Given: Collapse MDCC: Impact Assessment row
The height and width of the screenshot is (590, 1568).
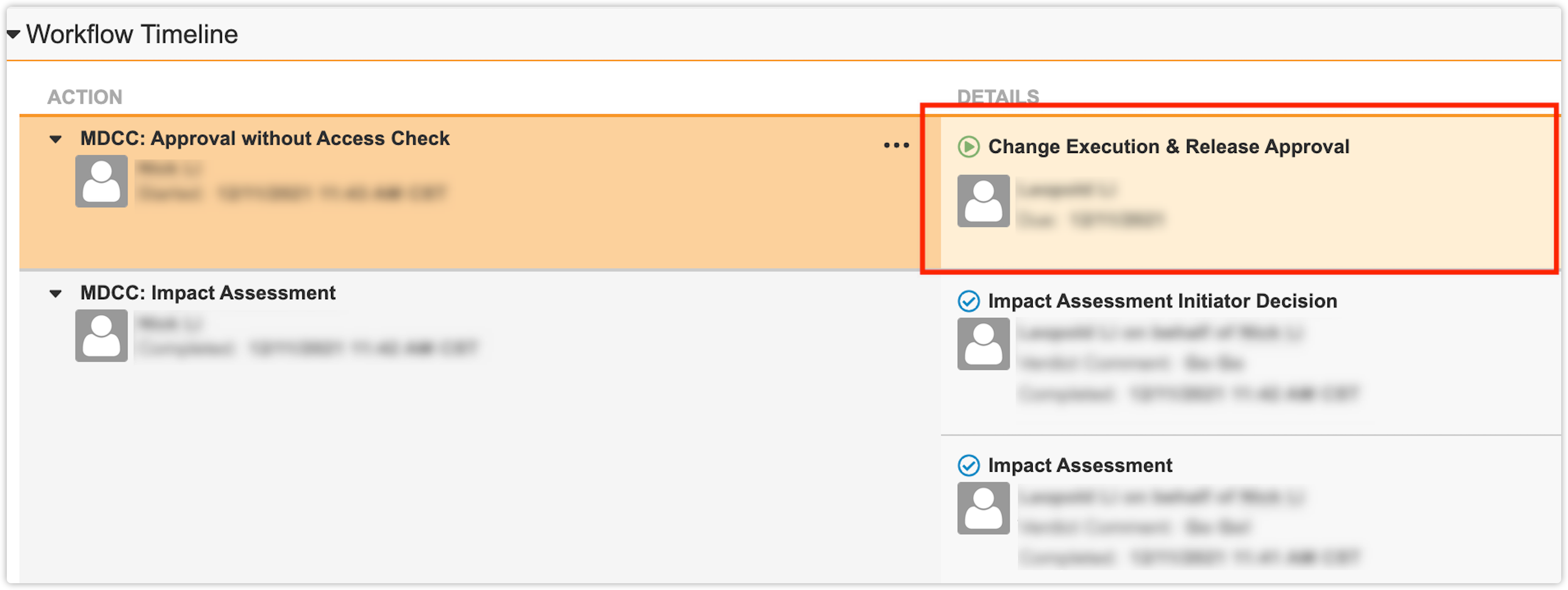Looking at the screenshot, I should (56, 294).
